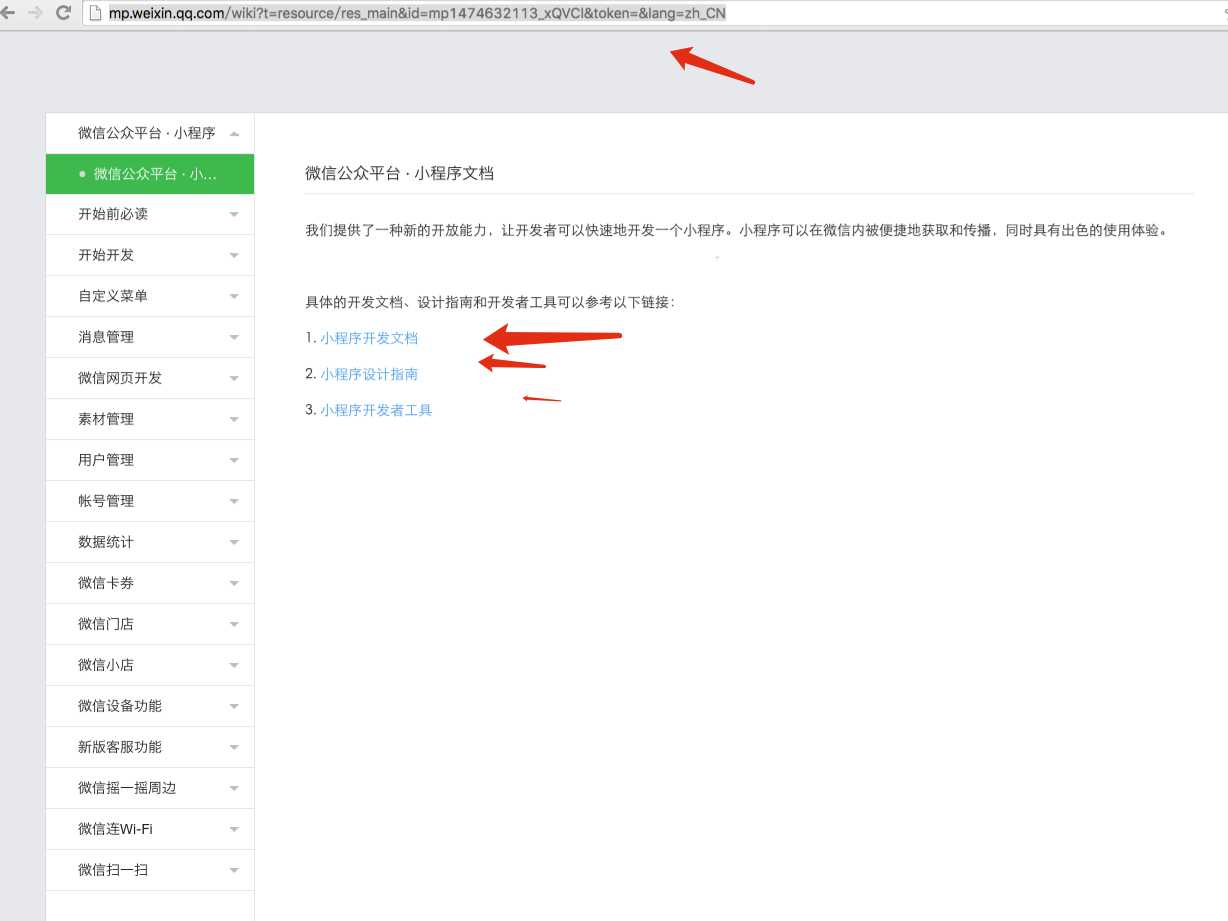This screenshot has height=921, width=1228.
Task: Expand the 微信小店 section arrow
Action: 234,665
